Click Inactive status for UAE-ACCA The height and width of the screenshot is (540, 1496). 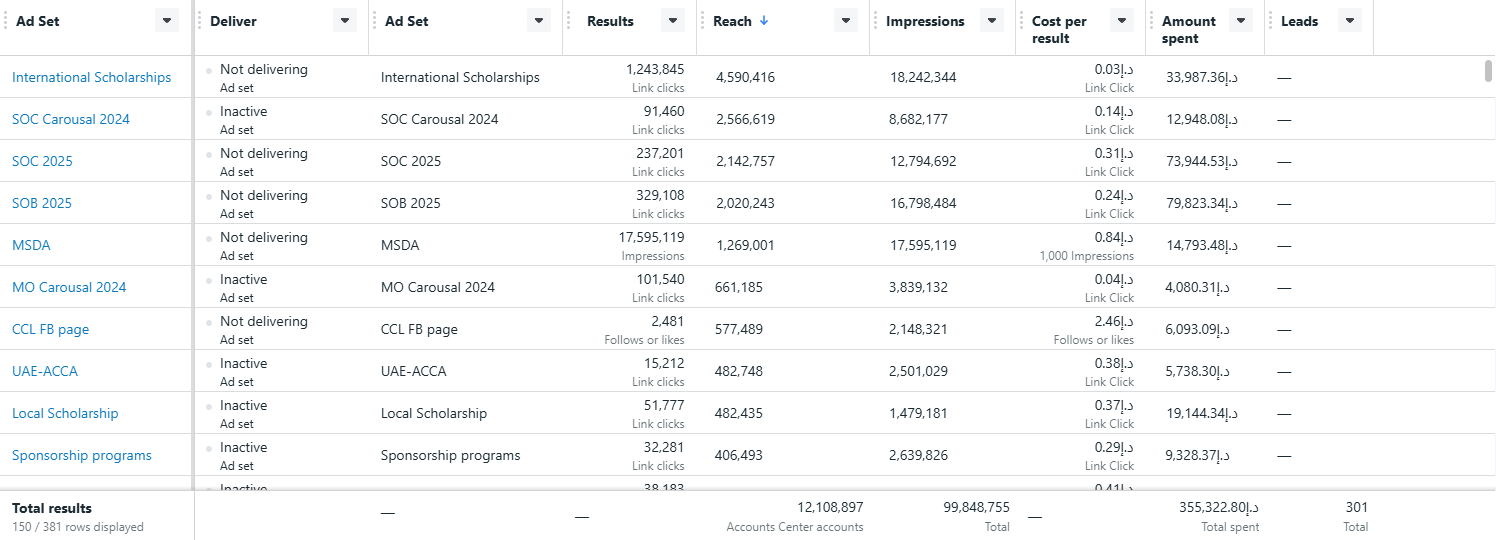[x=244, y=363]
